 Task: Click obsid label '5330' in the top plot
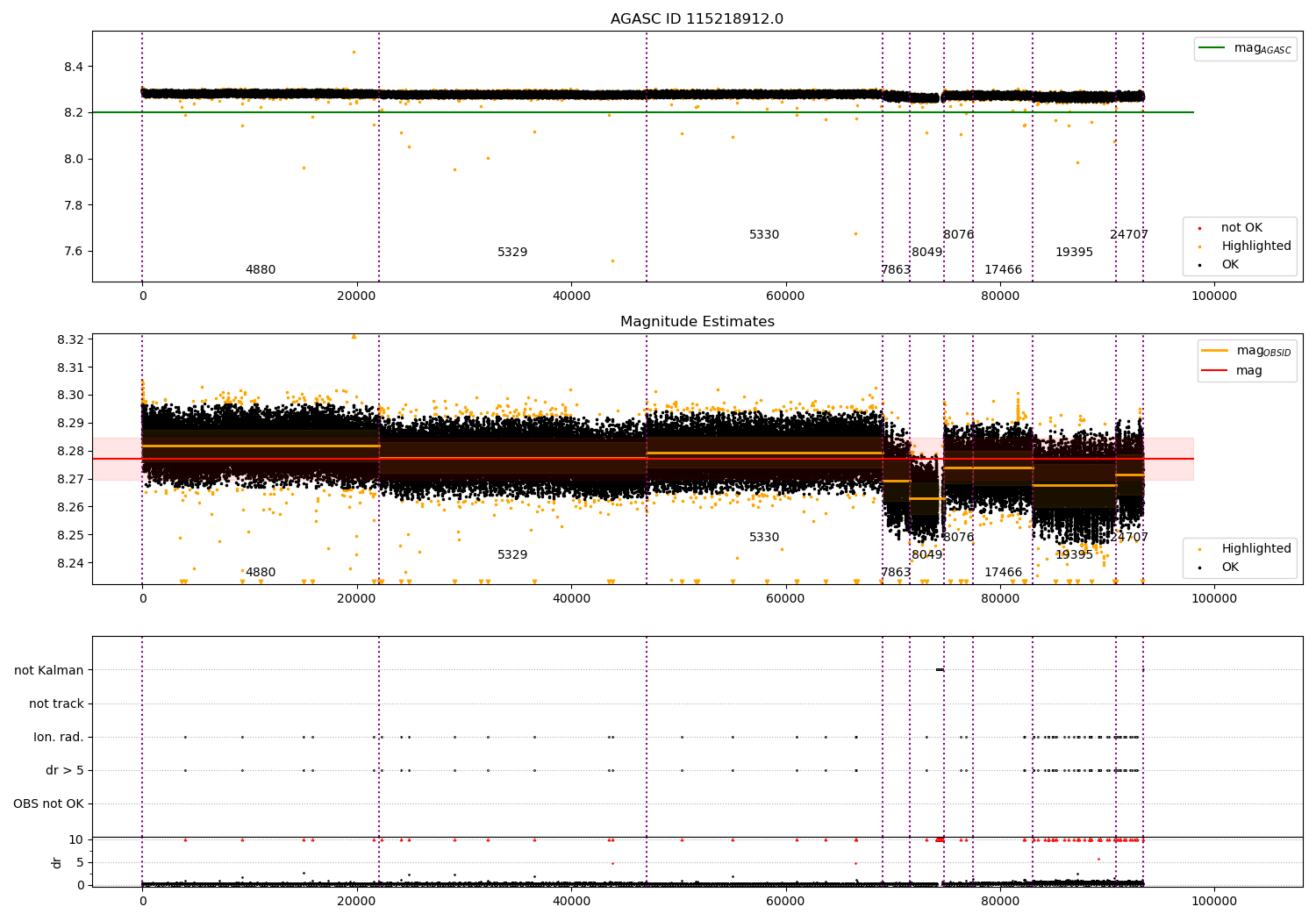pyautogui.click(x=764, y=235)
